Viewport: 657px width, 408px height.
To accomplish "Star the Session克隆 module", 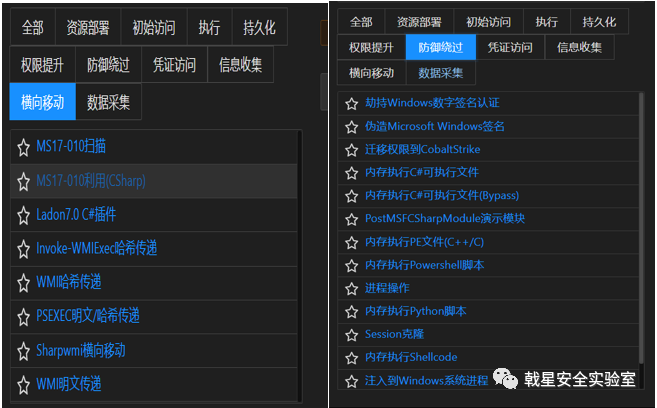I will pos(352,335).
